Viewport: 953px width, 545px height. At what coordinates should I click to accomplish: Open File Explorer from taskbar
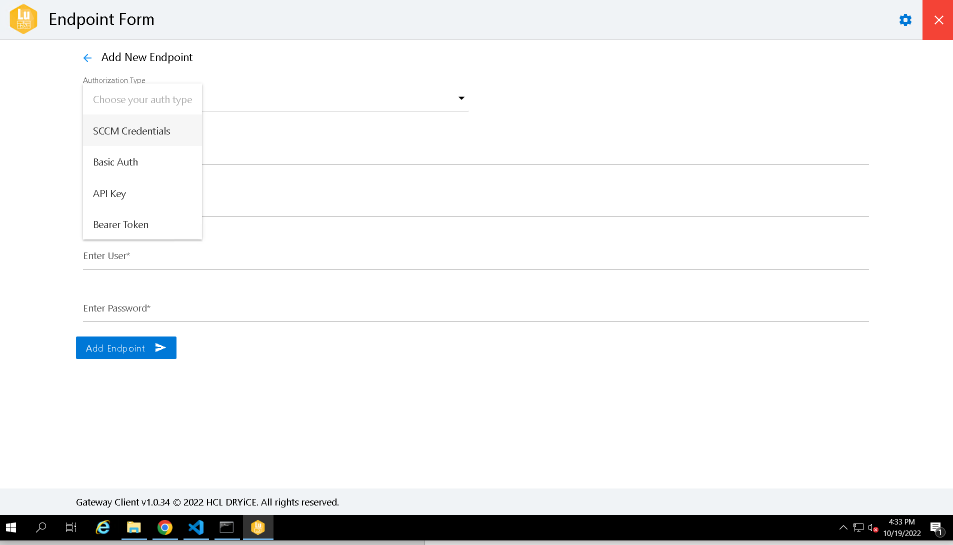134,527
